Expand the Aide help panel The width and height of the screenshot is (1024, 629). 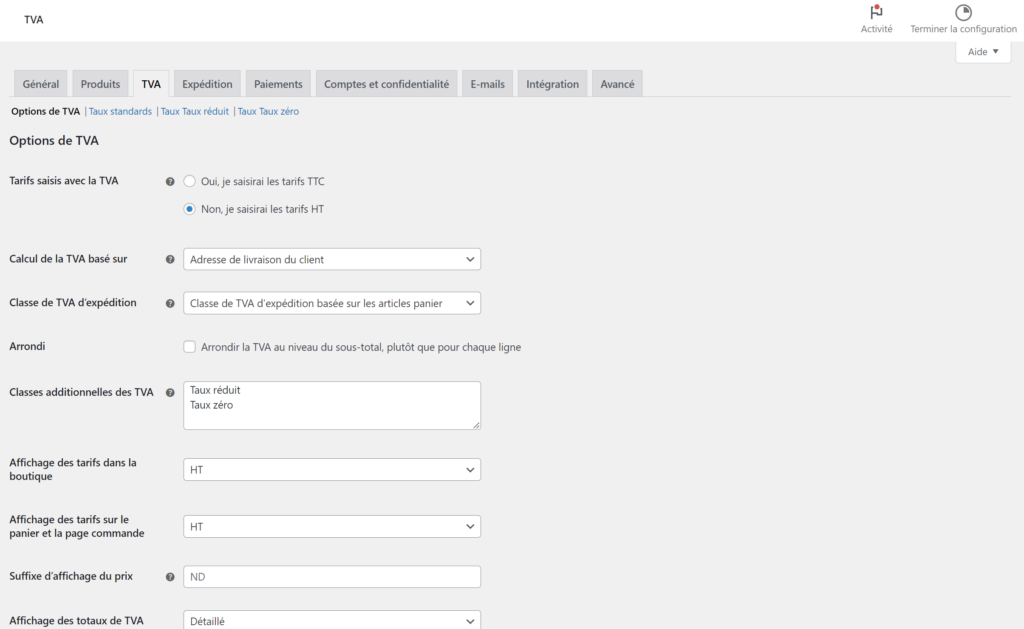click(983, 52)
